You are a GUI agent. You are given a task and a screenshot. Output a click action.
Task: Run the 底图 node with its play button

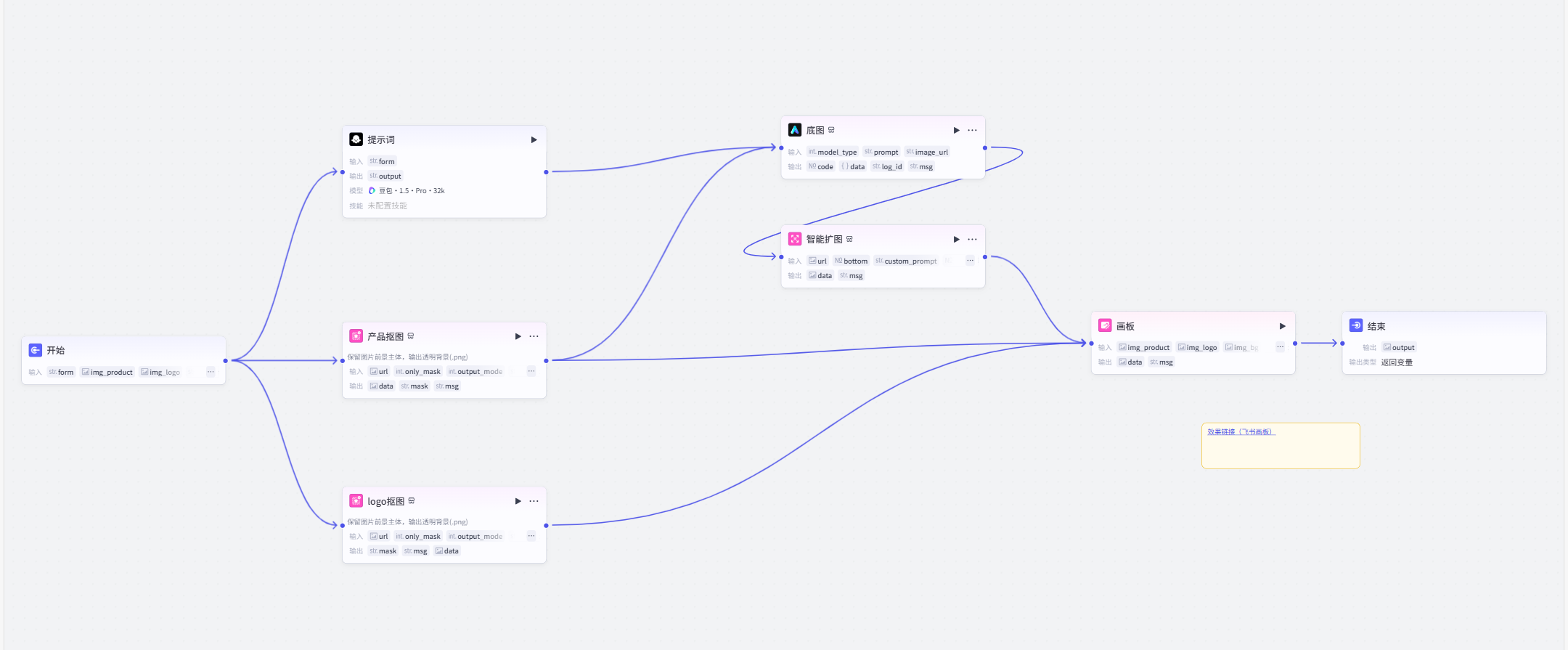[956, 131]
